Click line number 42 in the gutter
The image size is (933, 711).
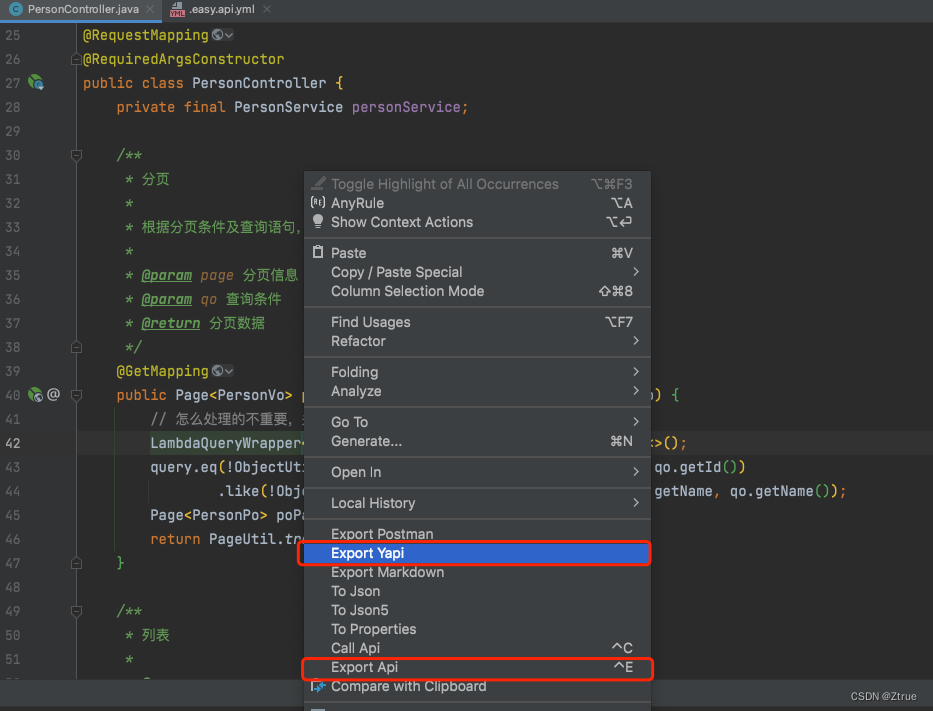[x=13, y=443]
